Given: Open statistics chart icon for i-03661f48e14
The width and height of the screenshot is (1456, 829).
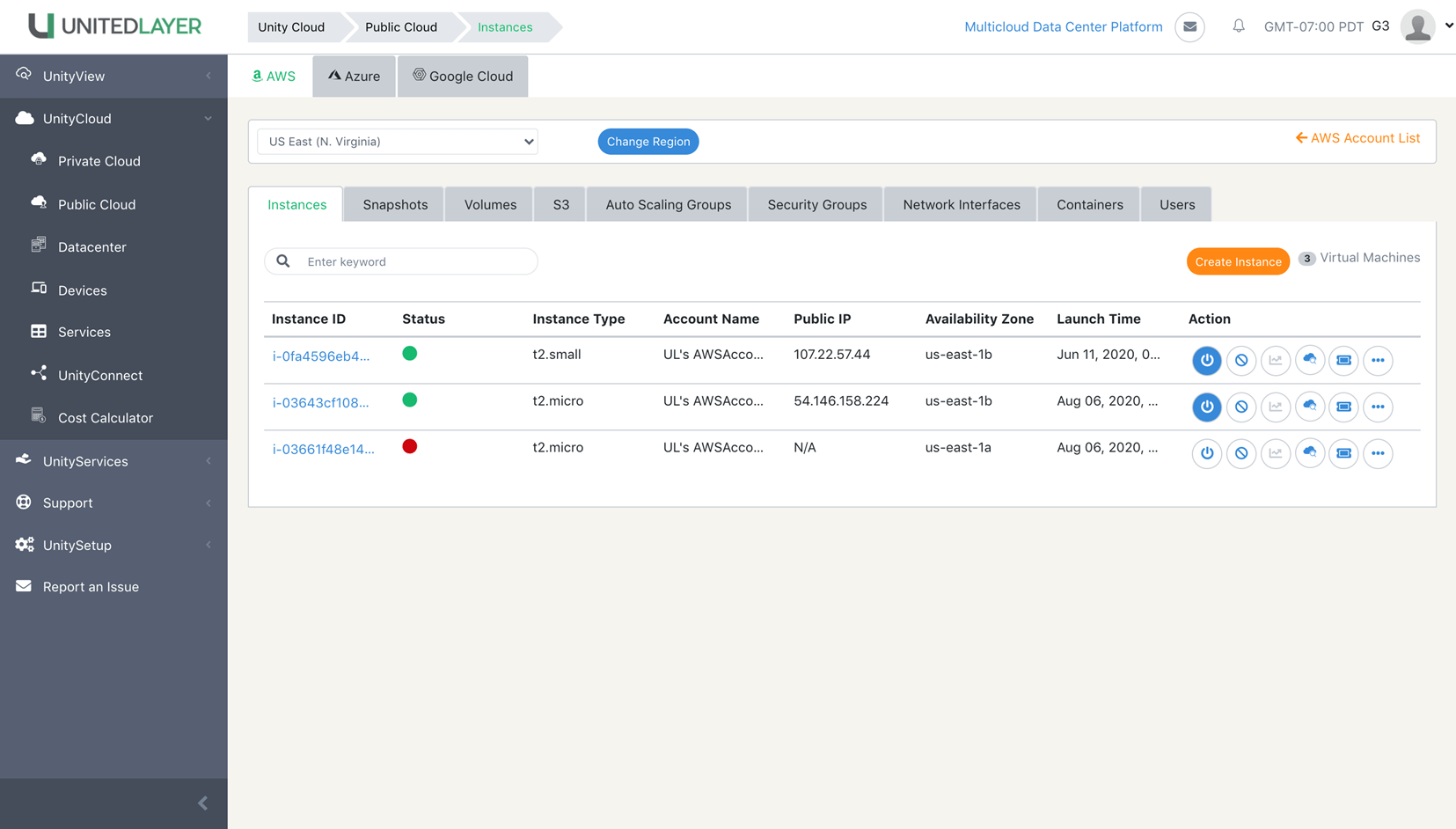Looking at the screenshot, I should [x=1275, y=453].
